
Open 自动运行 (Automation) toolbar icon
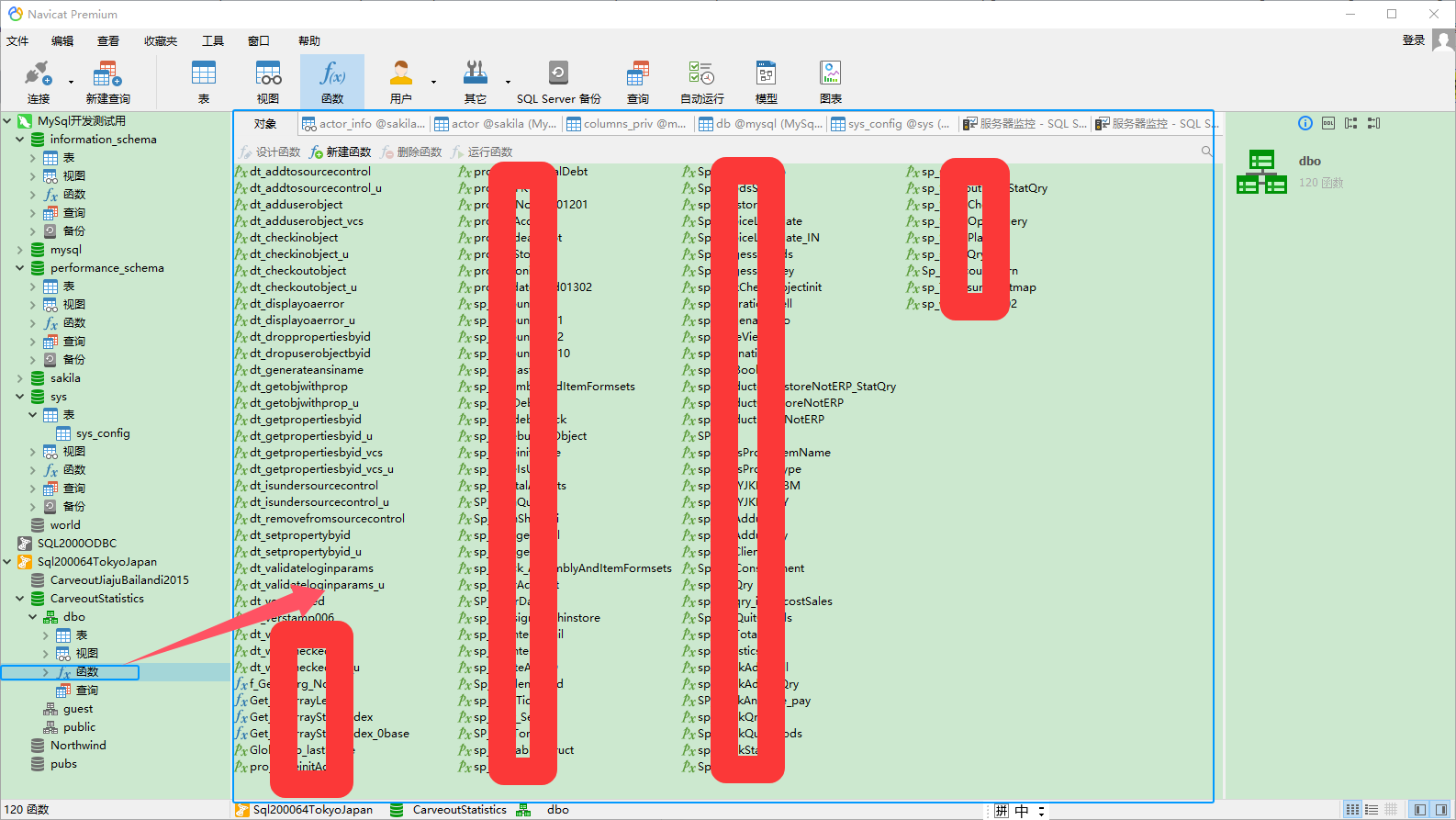(702, 82)
